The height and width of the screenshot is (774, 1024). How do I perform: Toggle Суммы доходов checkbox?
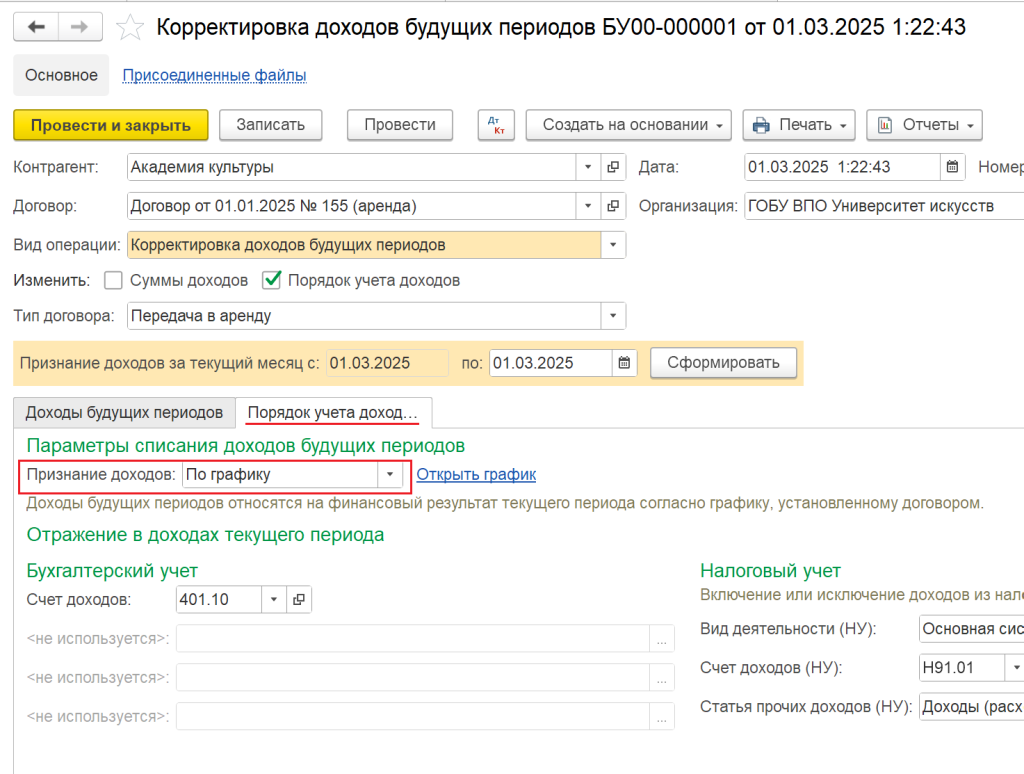tap(113, 281)
